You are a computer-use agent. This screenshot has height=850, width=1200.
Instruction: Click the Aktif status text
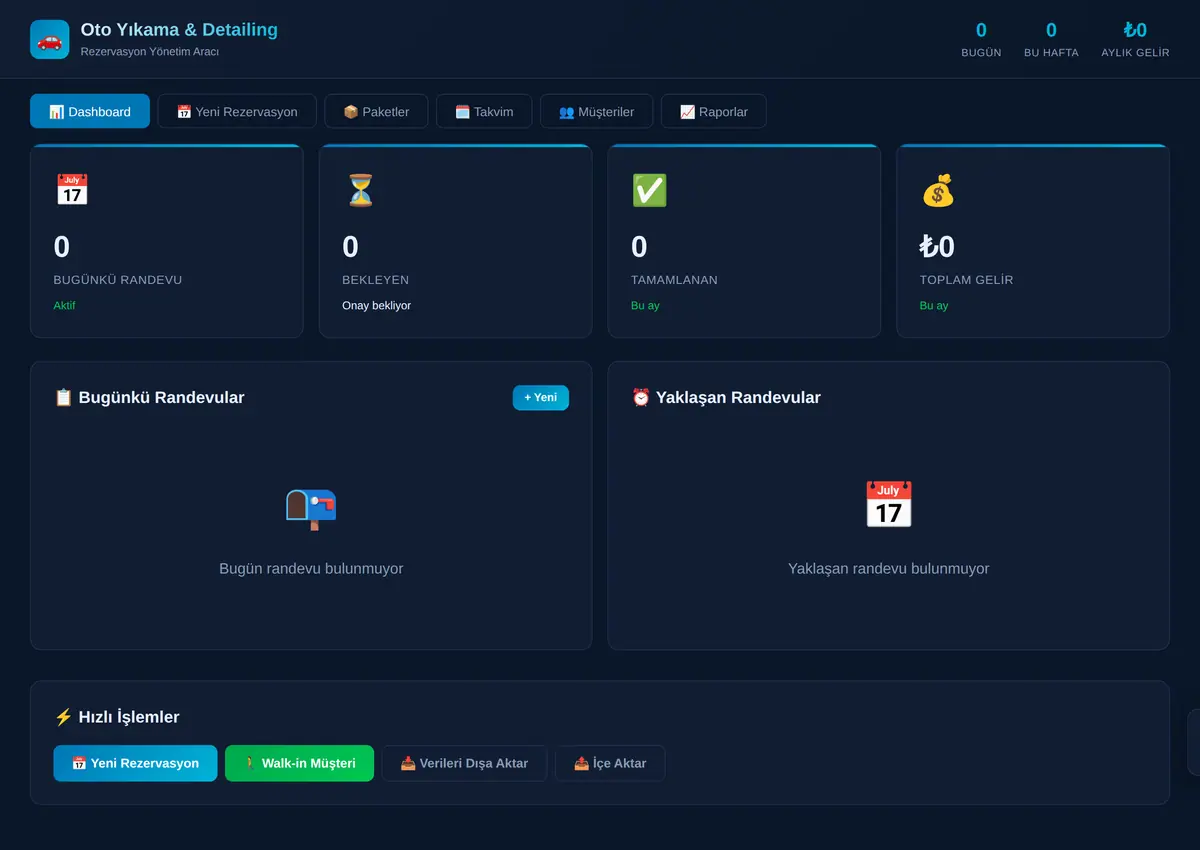coord(64,305)
